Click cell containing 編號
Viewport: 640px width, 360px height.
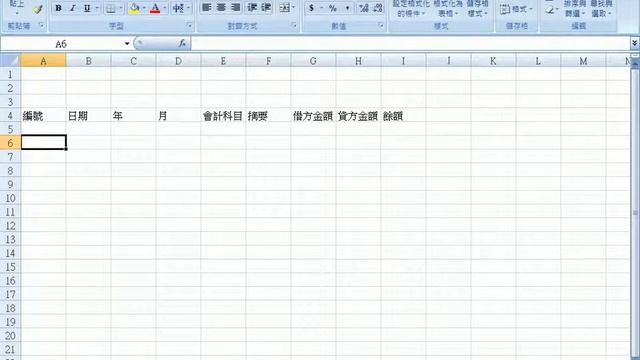point(43,116)
